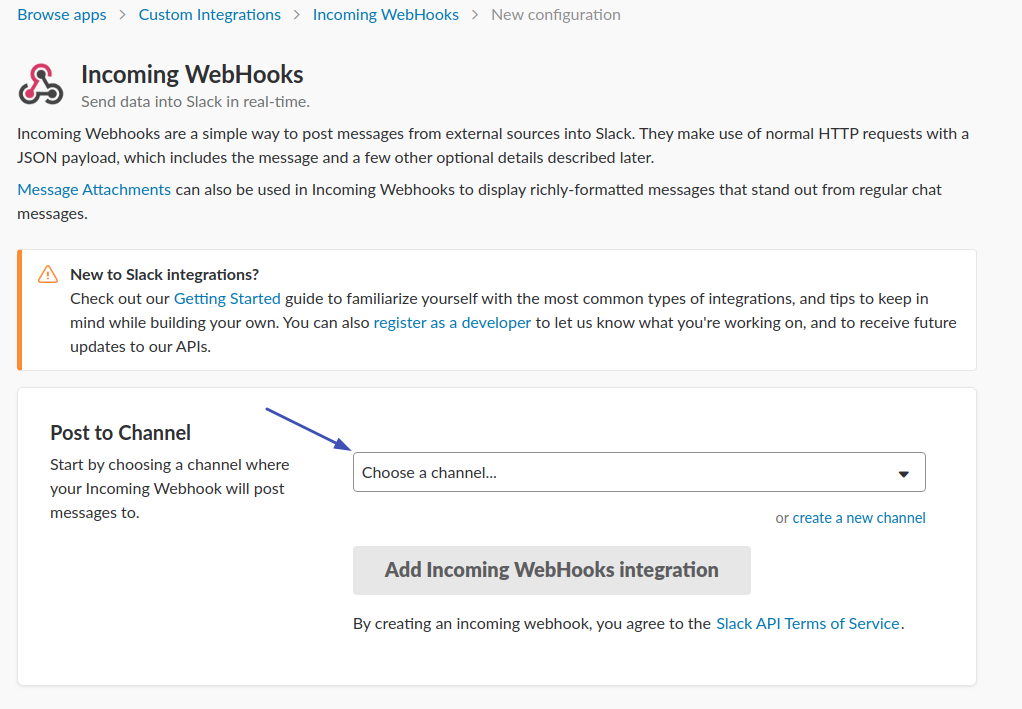Viewport: 1022px width, 709px height.
Task: Click the black caret arrow in channel selector
Action: 904,474
